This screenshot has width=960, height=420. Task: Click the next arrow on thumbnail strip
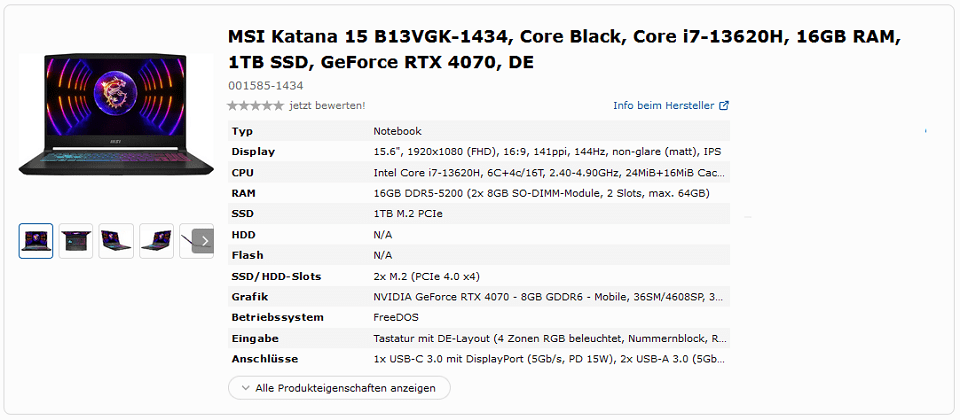pos(204,241)
